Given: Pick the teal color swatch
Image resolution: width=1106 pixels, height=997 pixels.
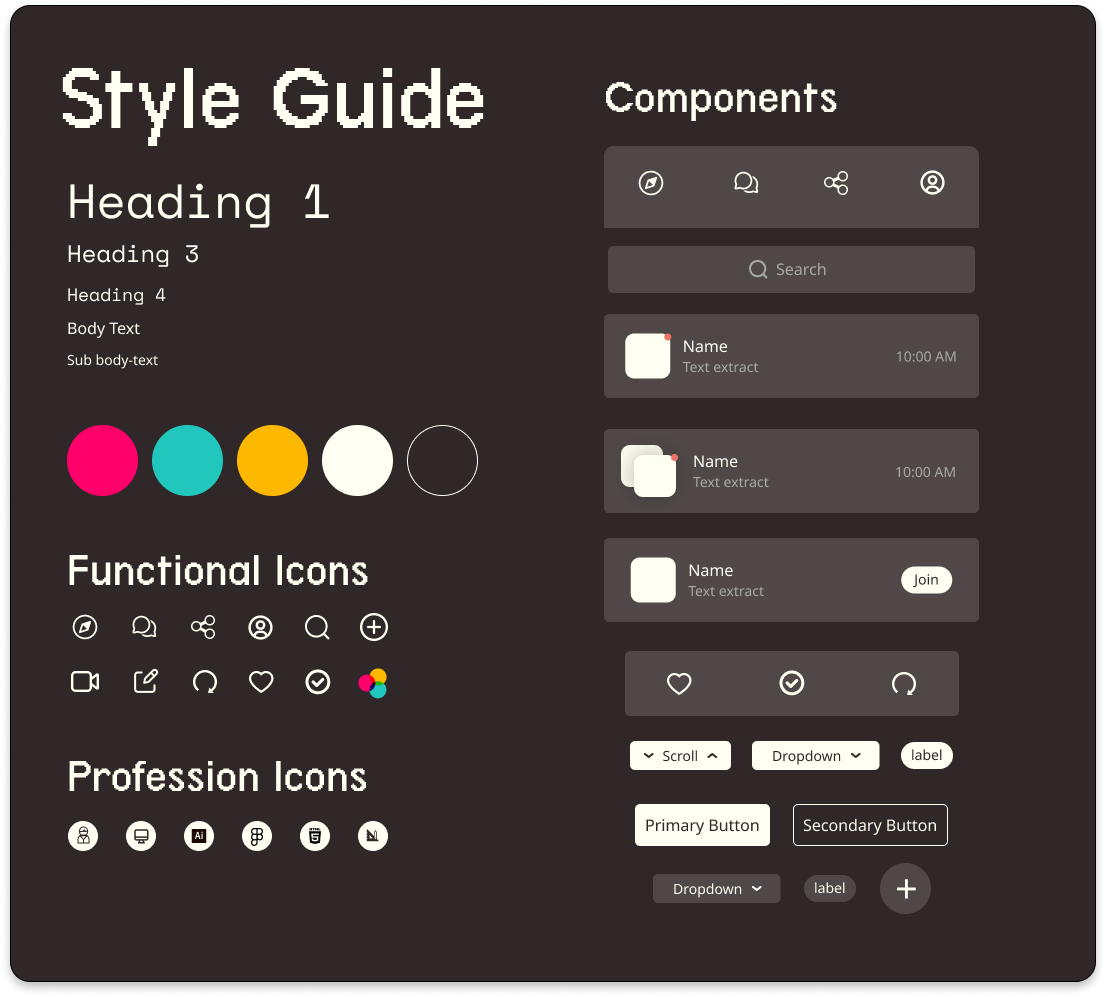Looking at the screenshot, I should tap(188, 461).
